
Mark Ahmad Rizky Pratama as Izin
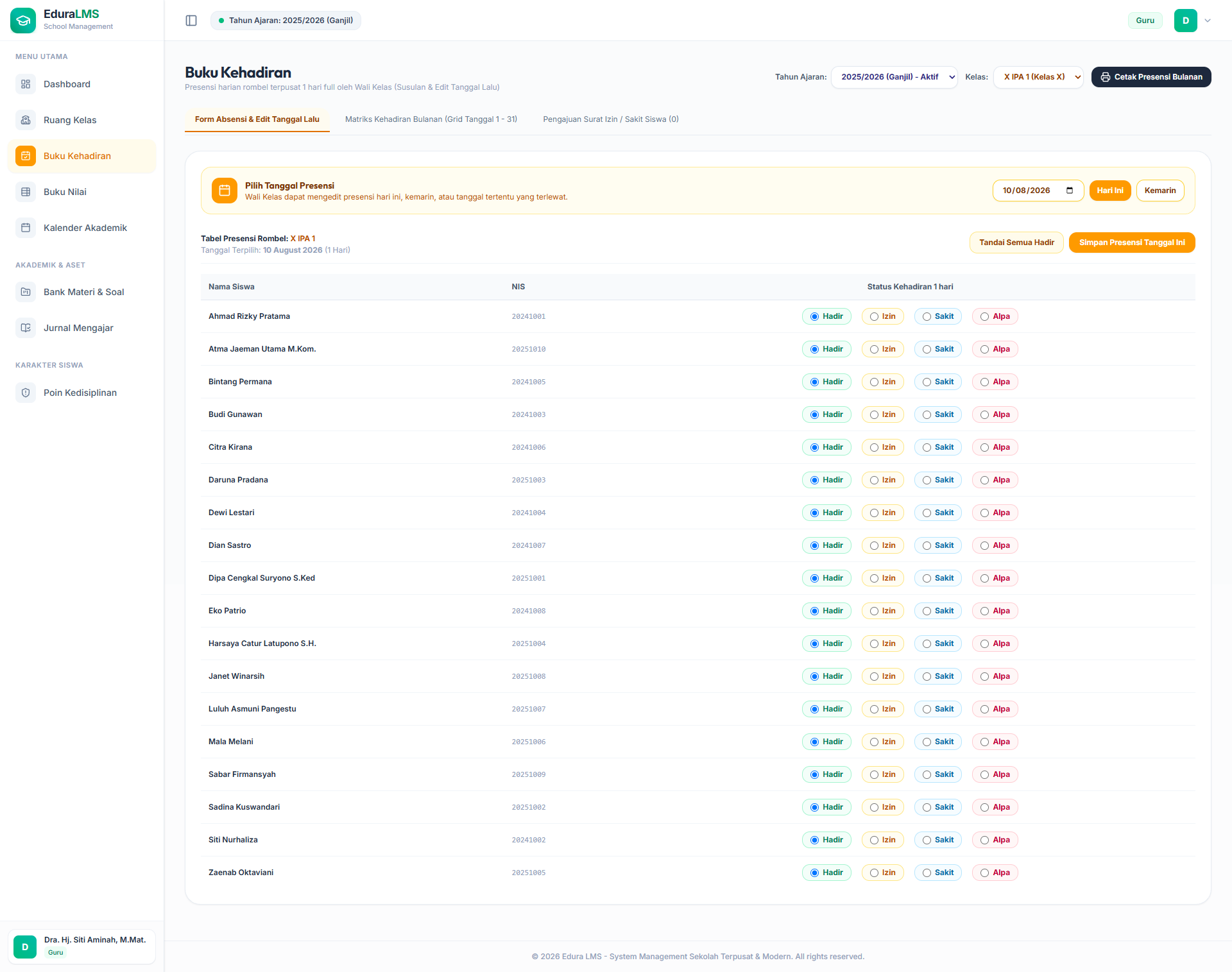(x=883, y=316)
